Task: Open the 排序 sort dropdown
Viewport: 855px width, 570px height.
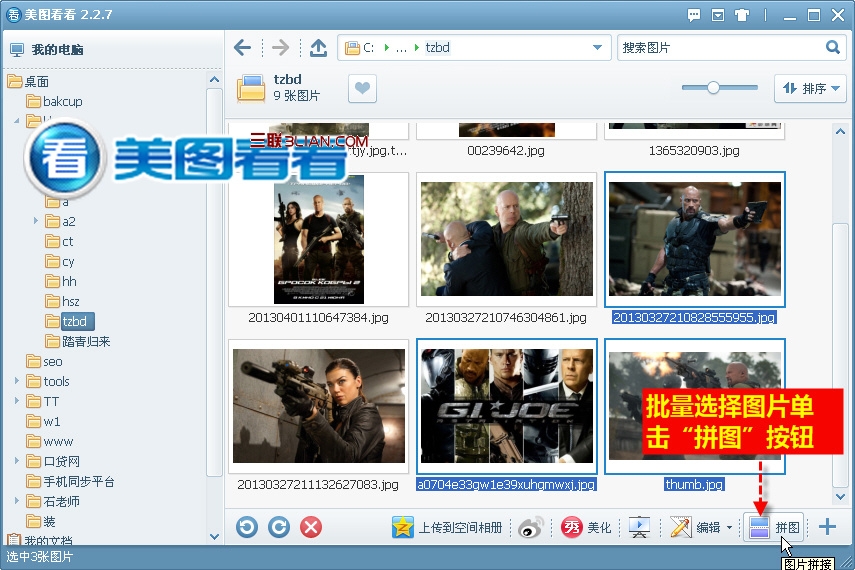Action: pyautogui.click(x=810, y=88)
